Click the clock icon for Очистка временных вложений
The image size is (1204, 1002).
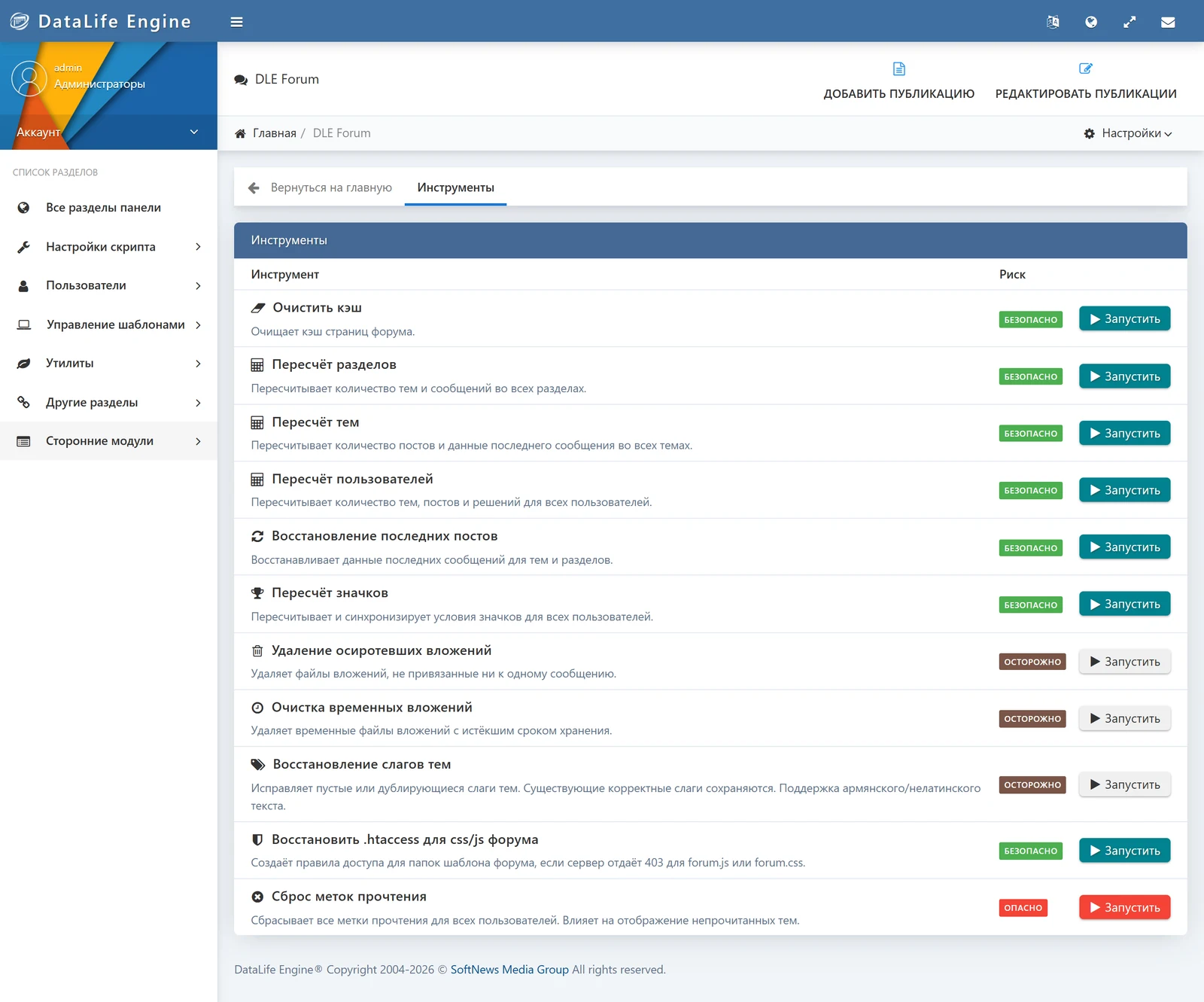(257, 708)
